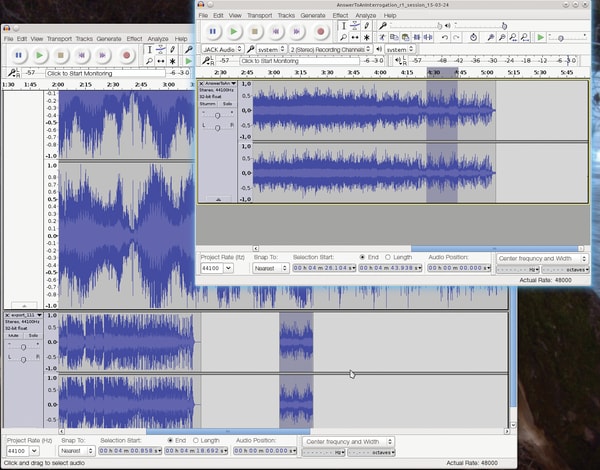Select the Zoom tool in front window
Viewport: 600px width, 470px height.
click(x=343, y=37)
